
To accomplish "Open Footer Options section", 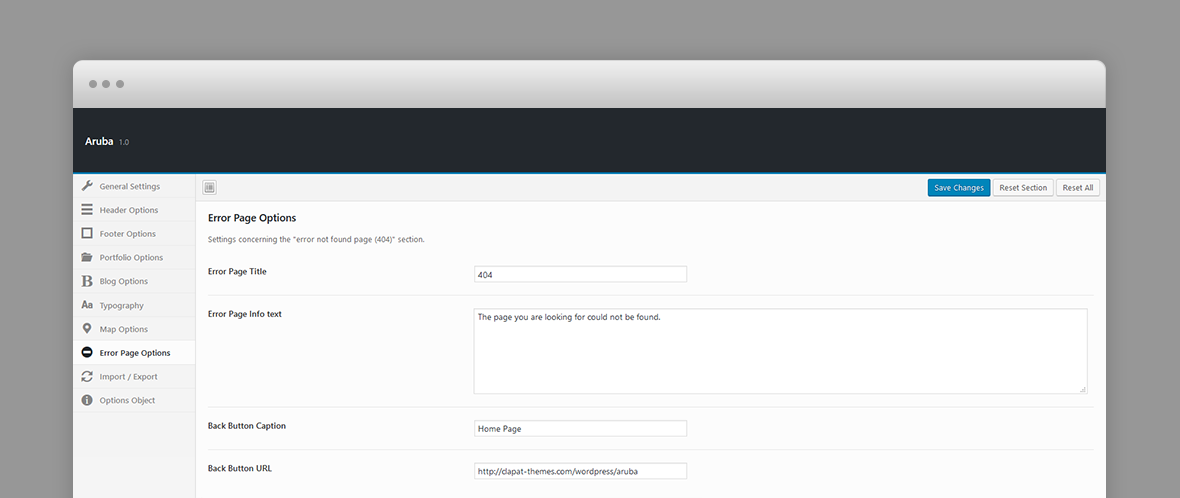I will (x=134, y=234).
